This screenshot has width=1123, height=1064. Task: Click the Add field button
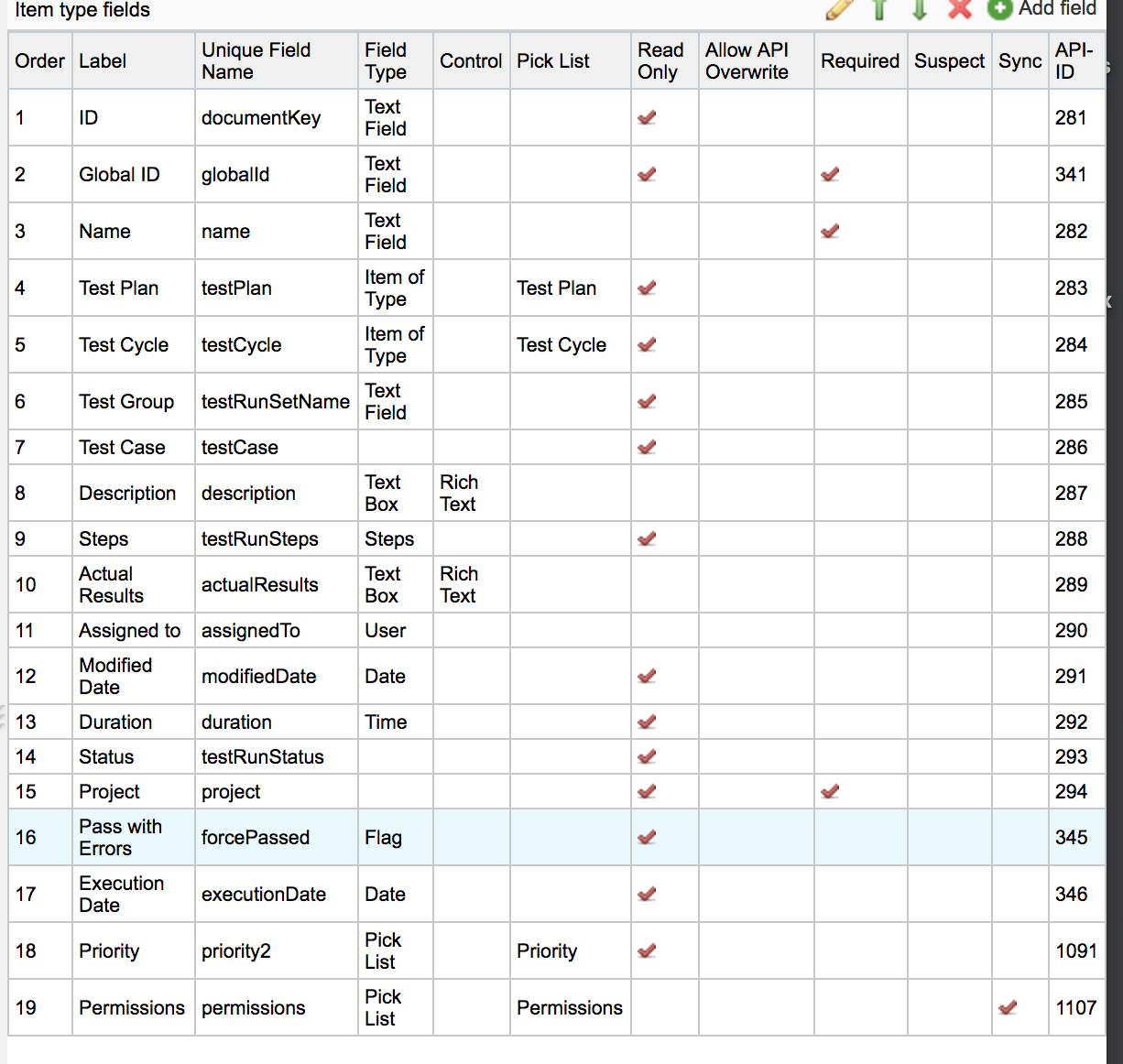(x=1041, y=9)
